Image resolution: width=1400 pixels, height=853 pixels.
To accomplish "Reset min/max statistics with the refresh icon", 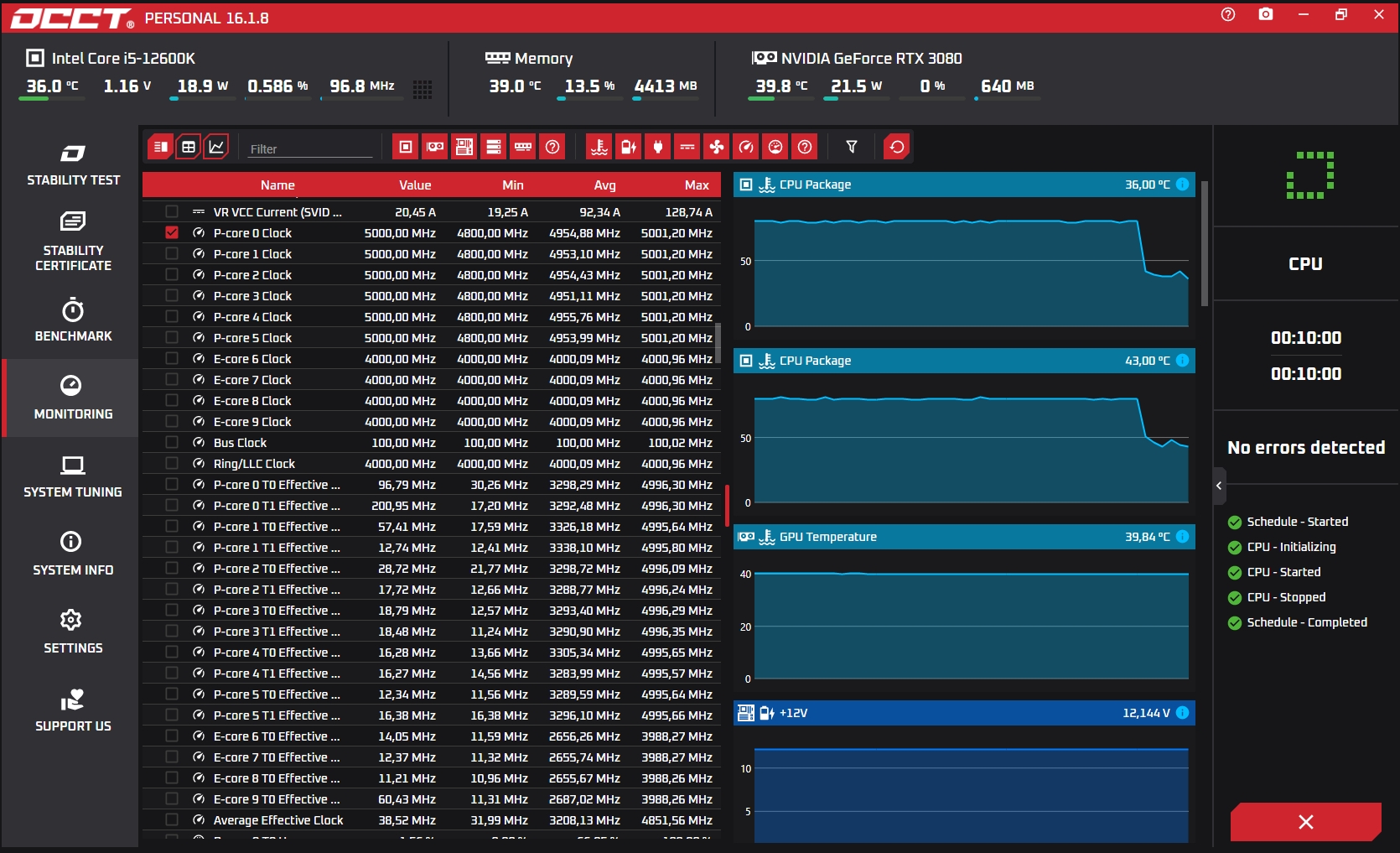I will click(x=897, y=147).
